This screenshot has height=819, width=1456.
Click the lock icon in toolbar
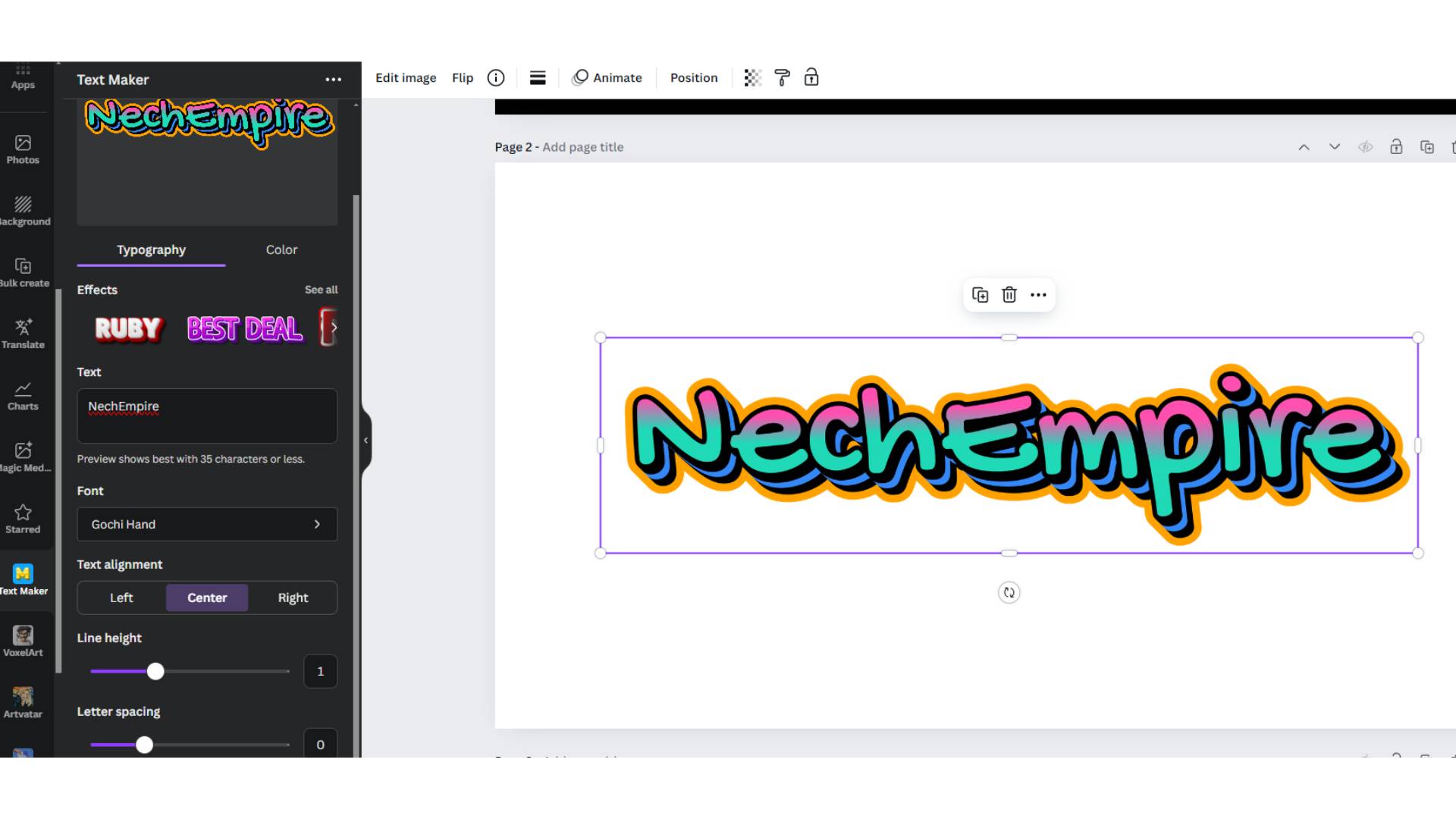(812, 78)
